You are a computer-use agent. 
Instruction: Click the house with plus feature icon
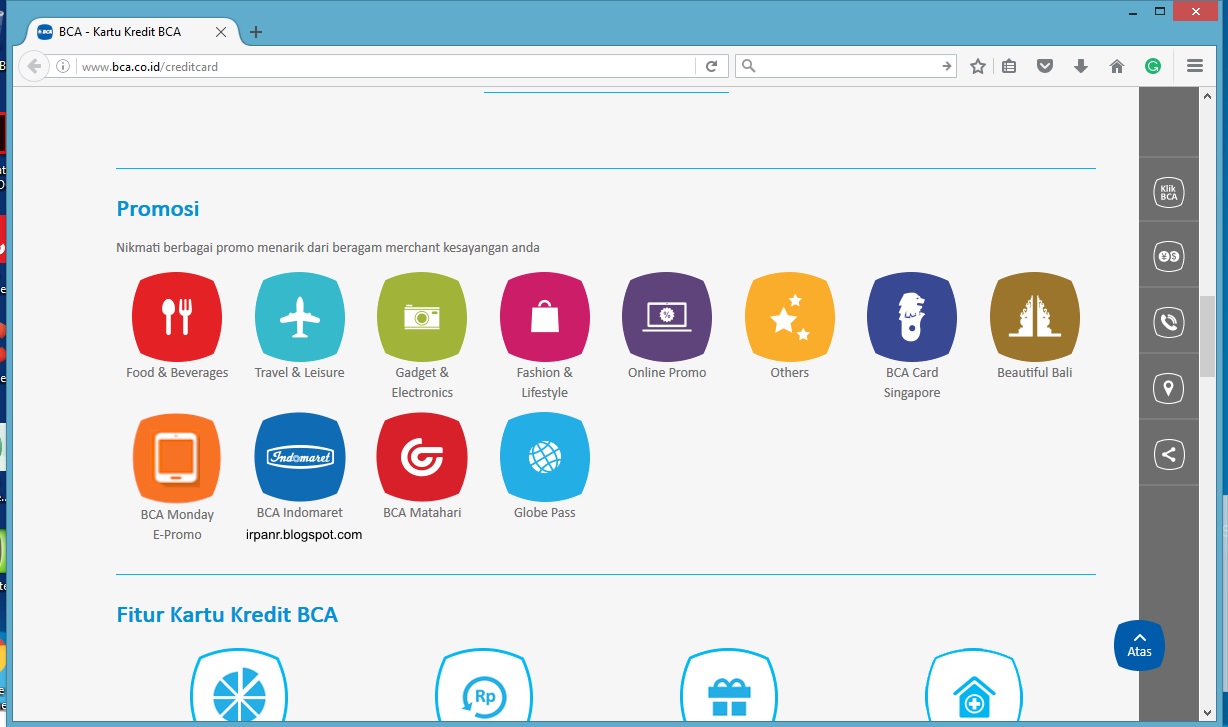tap(974, 686)
